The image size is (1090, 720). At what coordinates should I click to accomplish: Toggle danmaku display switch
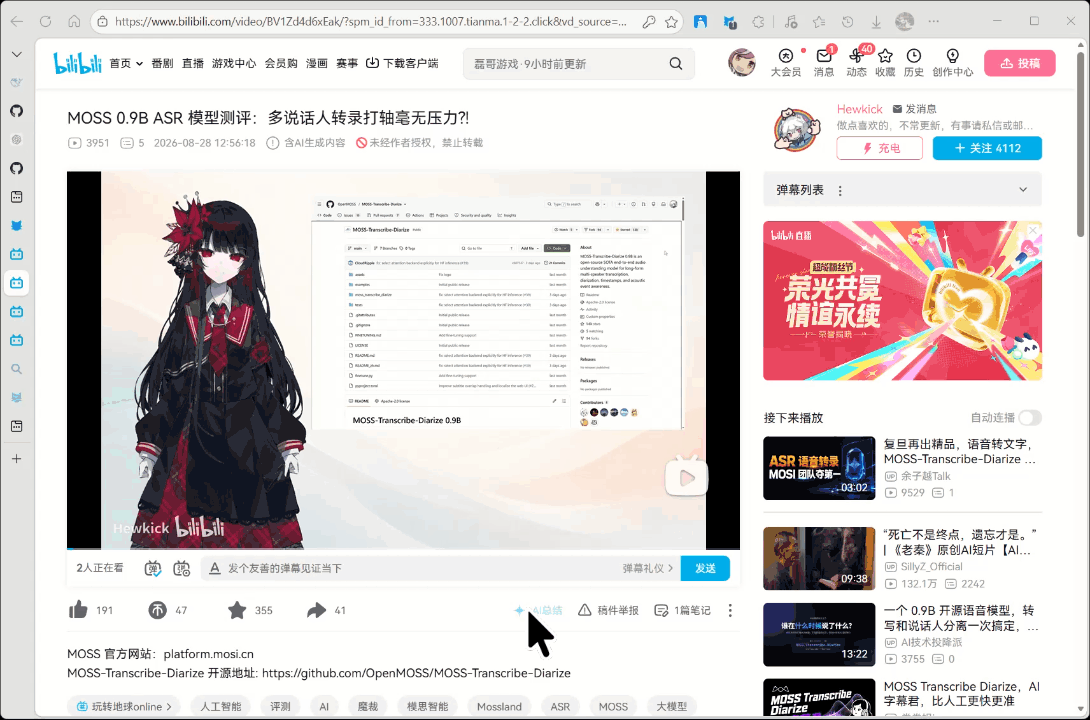click(x=153, y=568)
